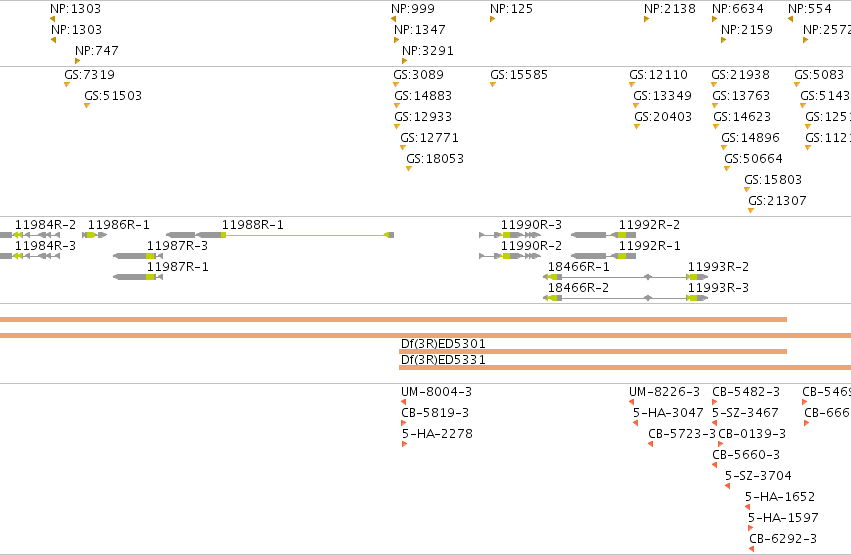
Task: Click the 11992R-2 transcript label
Action: pos(650,225)
